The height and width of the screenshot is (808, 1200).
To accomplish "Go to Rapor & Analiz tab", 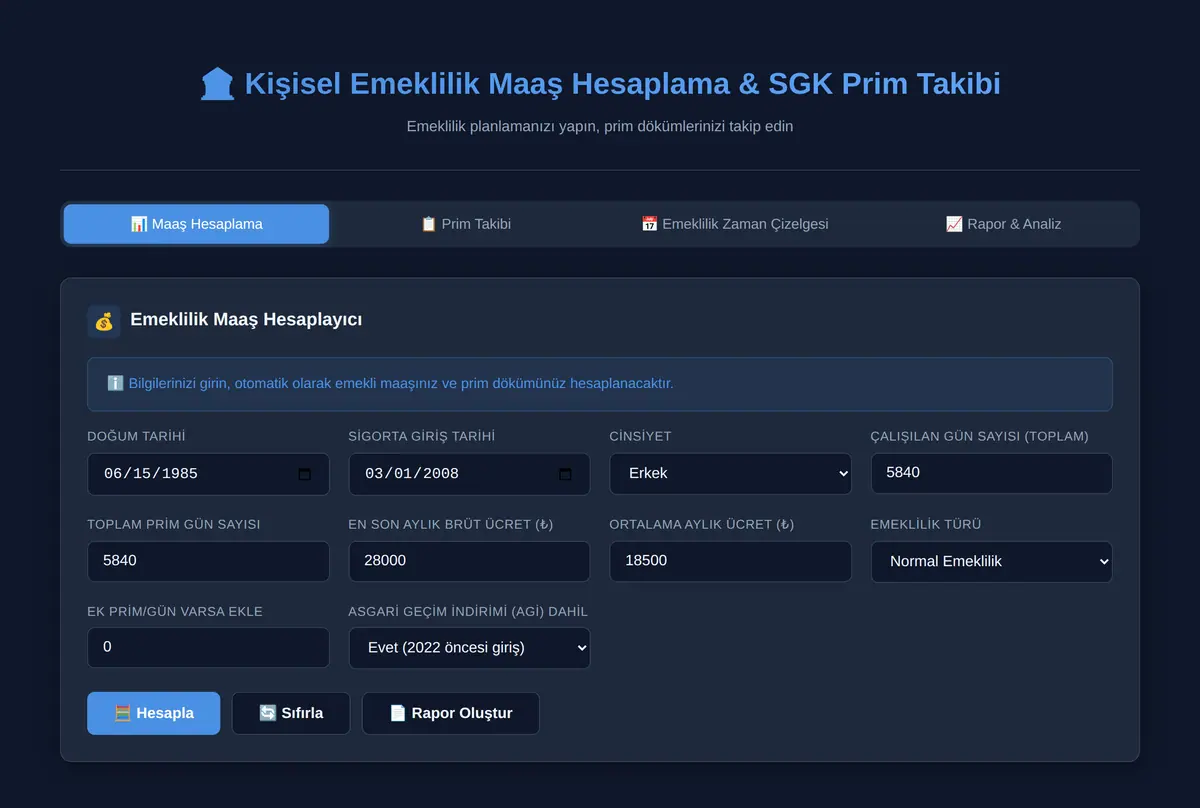I will 1003,224.
